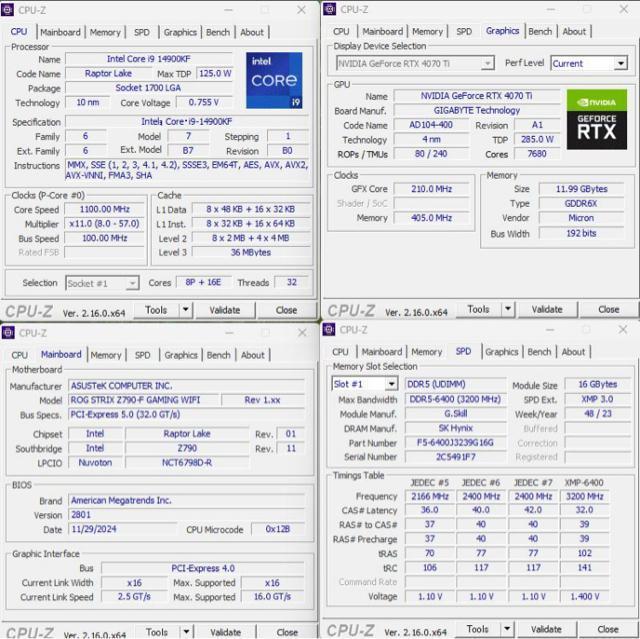Open the Socket #1 selection dropdown
This screenshot has height=639, width=640.
click(x=130, y=283)
